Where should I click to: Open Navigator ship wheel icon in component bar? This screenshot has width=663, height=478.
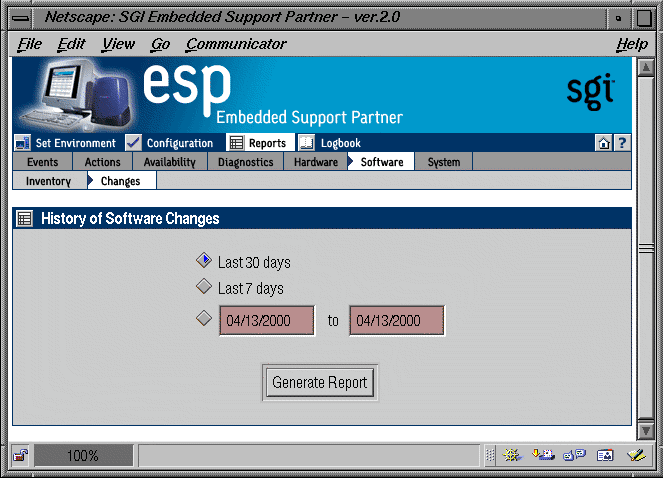(x=512, y=455)
